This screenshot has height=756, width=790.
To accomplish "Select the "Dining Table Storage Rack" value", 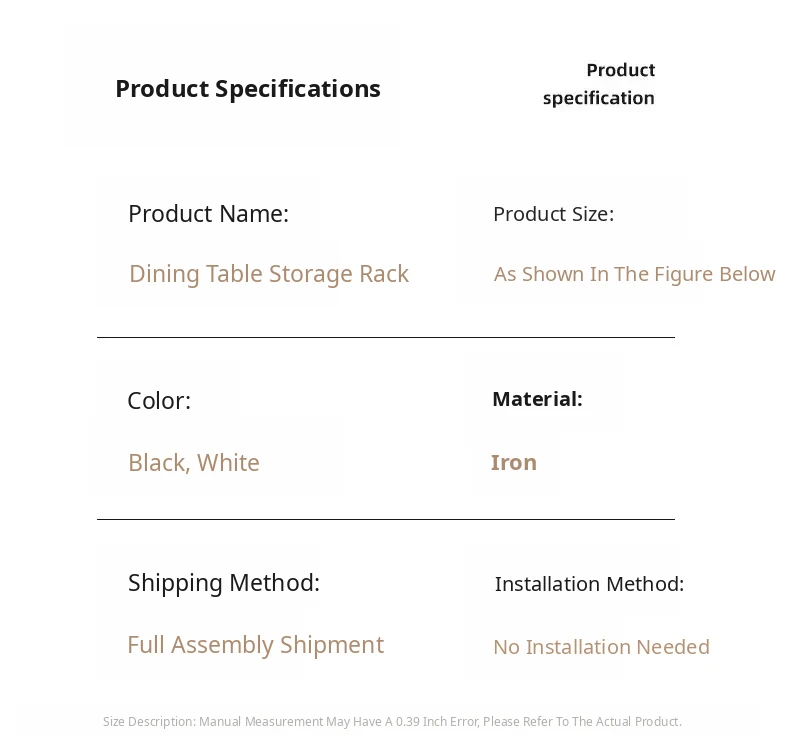I will coord(268,274).
